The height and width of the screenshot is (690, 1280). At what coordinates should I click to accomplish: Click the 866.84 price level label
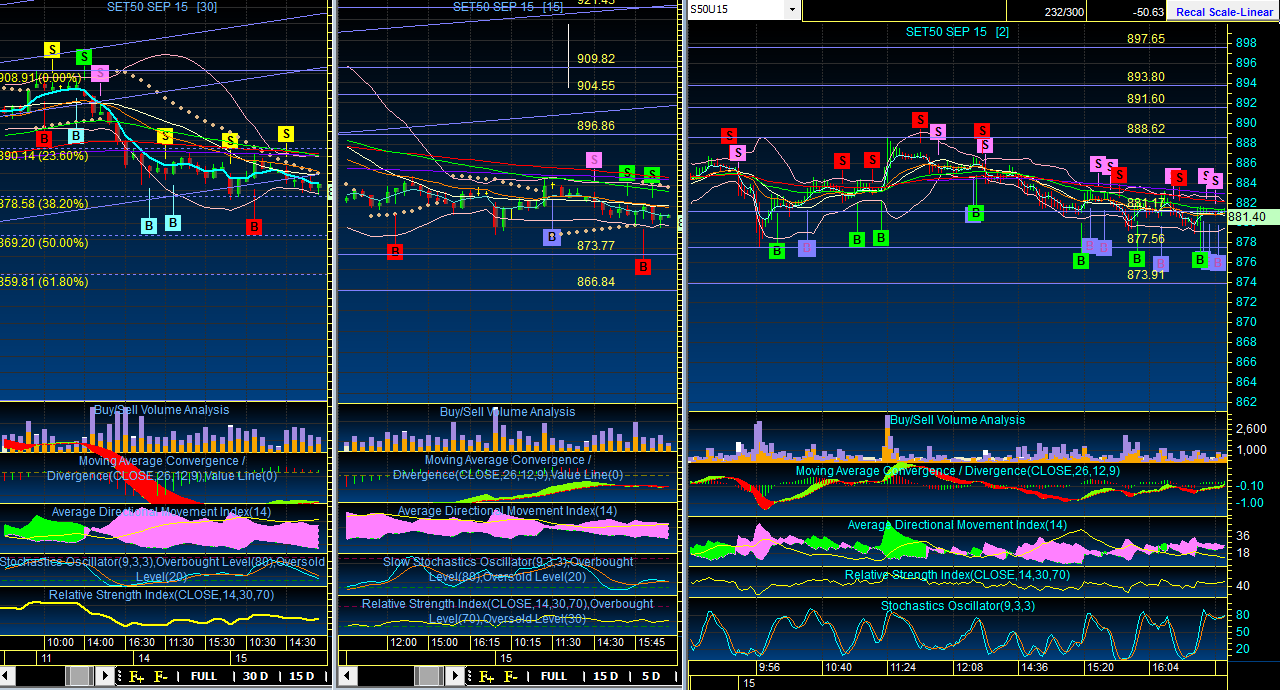tap(596, 282)
